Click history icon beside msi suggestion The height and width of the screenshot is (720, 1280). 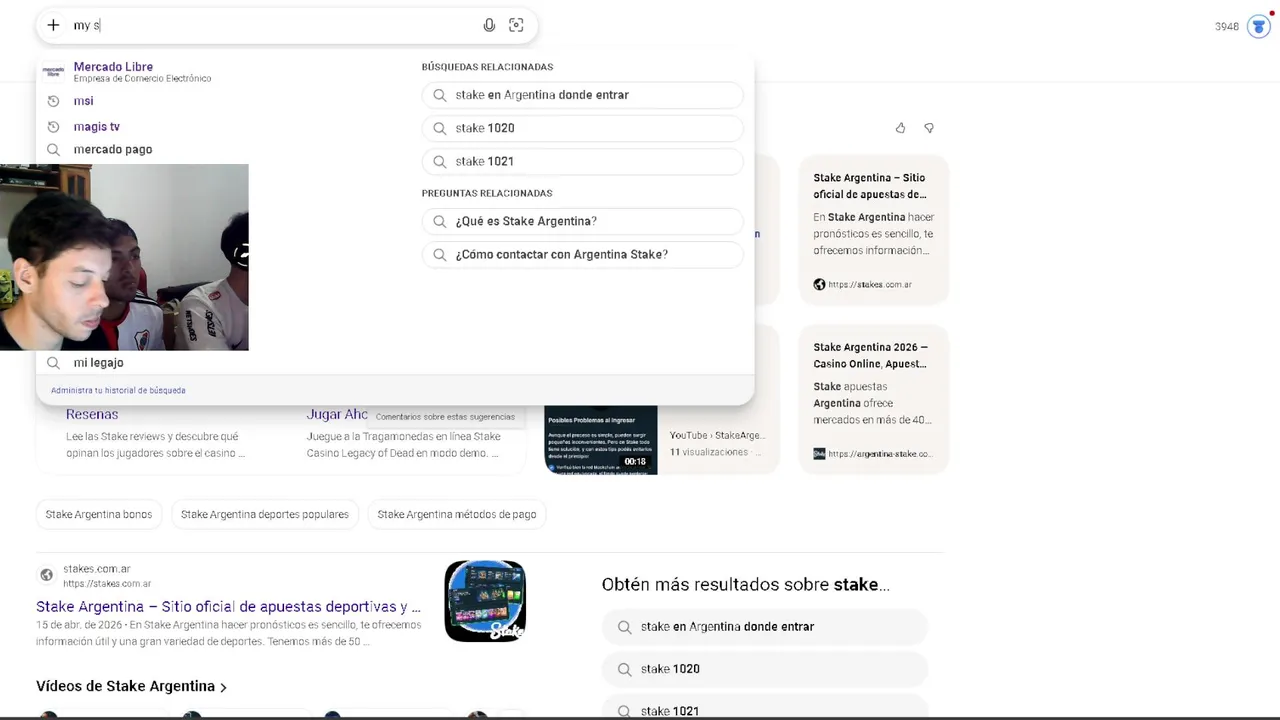(54, 101)
